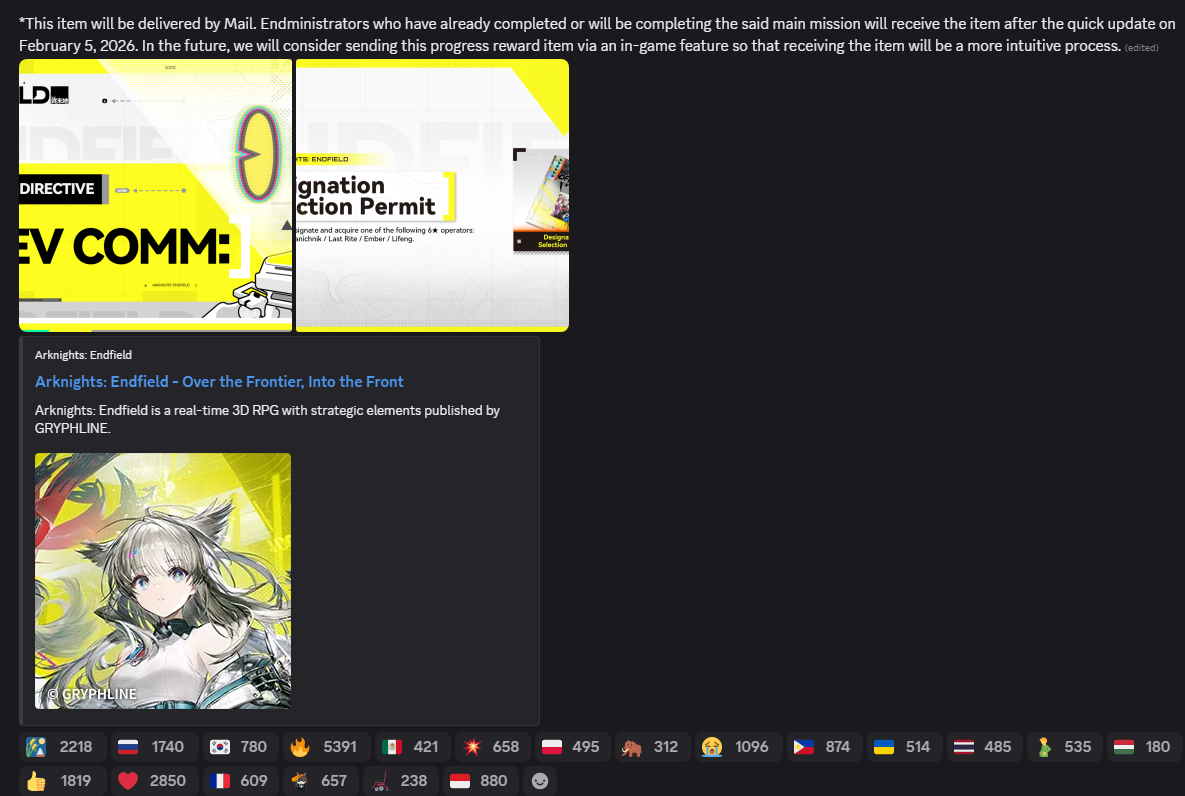Click the custom emoji reaction with 2218
Image resolution: width=1185 pixels, height=796 pixels.
click(x=62, y=747)
